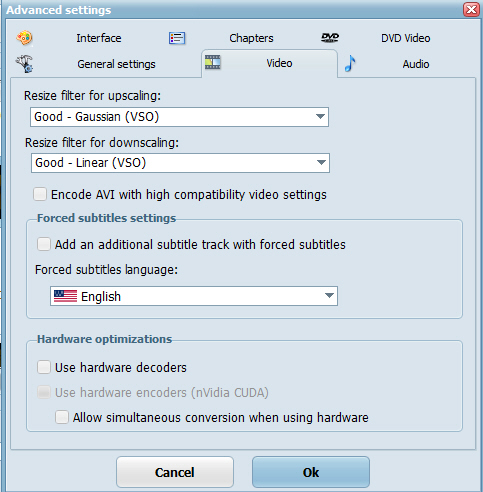This screenshot has height=492, width=483.
Task: Click the Video filmstrip icon
Action: 213,62
